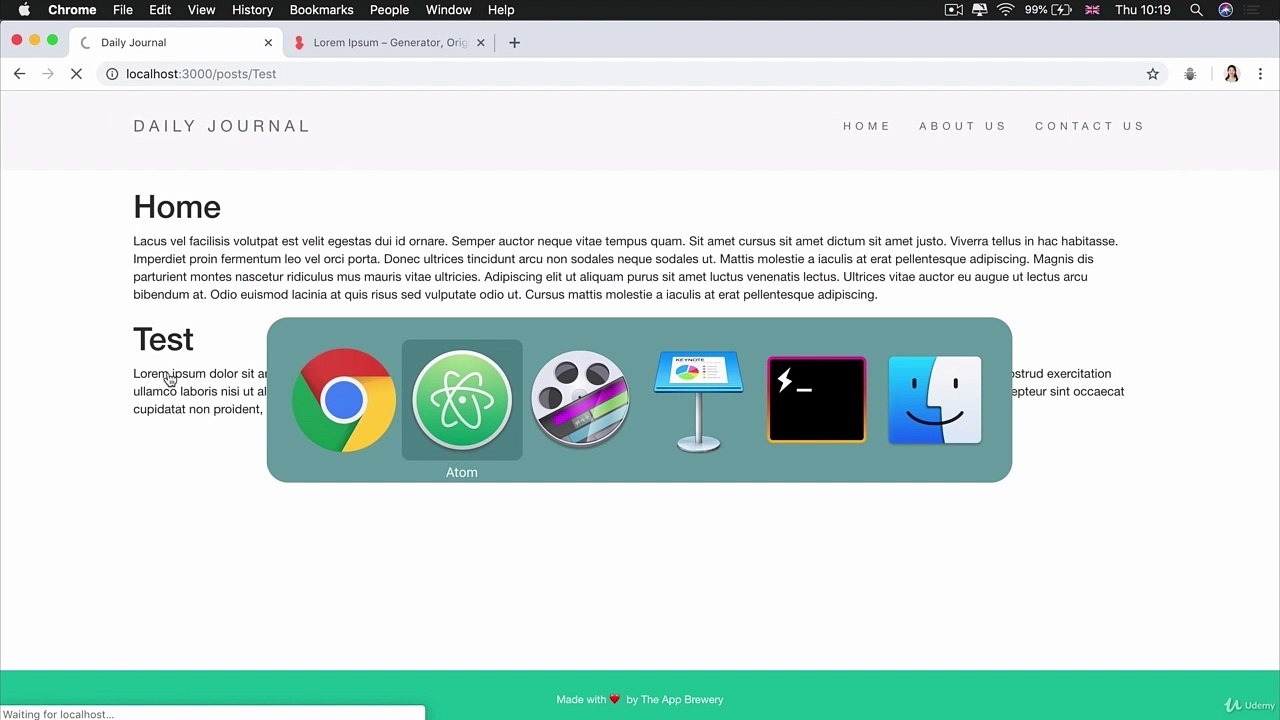Go back to the previous page
The width and height of the screenshot is (1280, 720).
click(19, 74)
